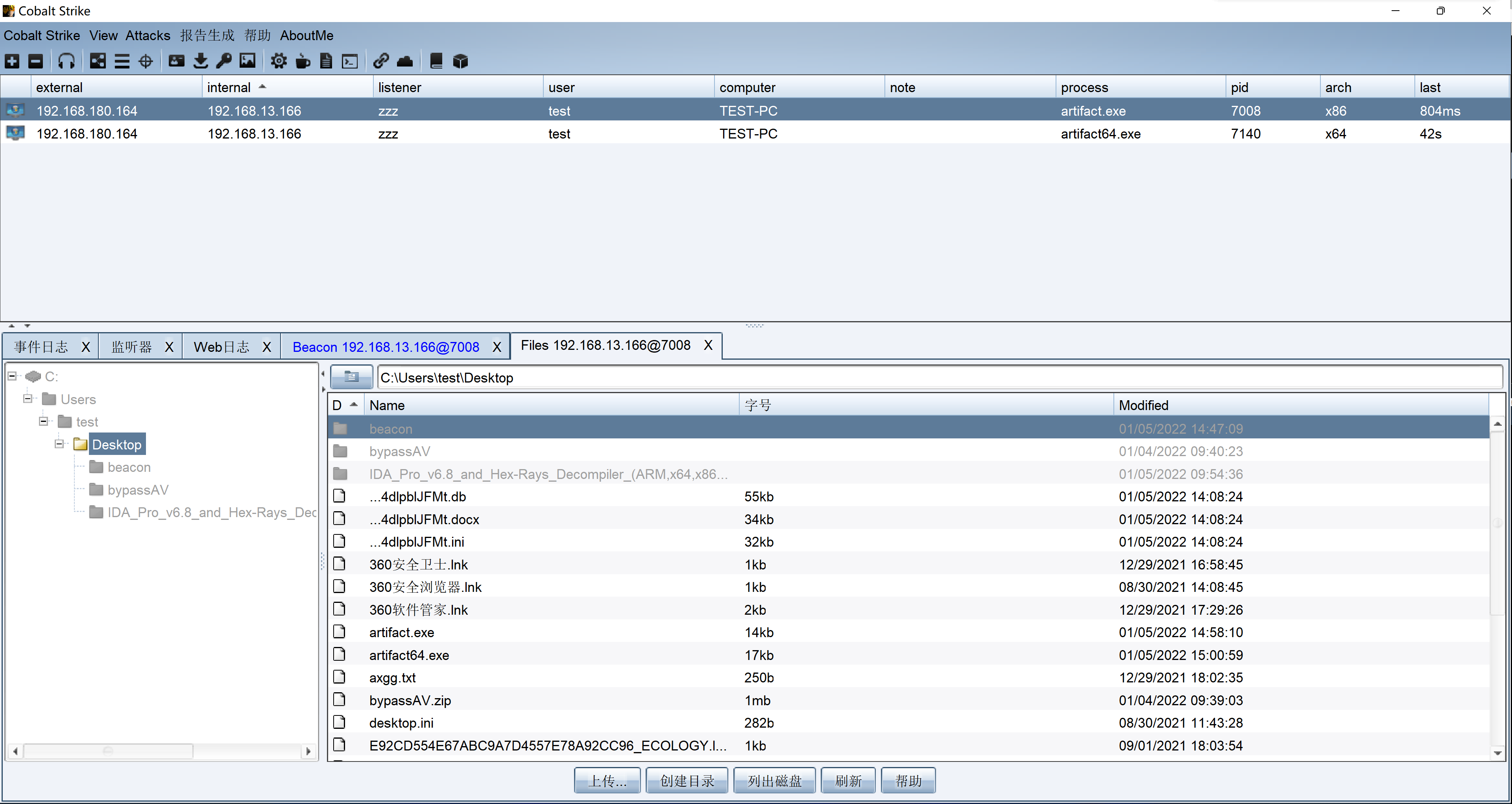Open keystrokes via the key icon
This screenshot has height=804, width=1512.
[223, 61]
